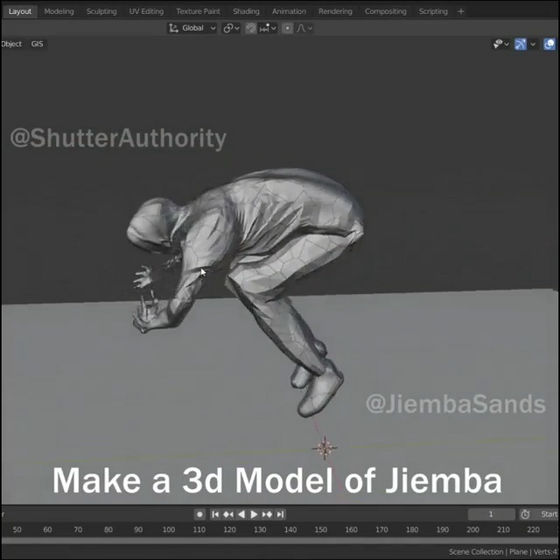Open the Compositing workspace tab
The image size is (560, 560).
point(385,11)
